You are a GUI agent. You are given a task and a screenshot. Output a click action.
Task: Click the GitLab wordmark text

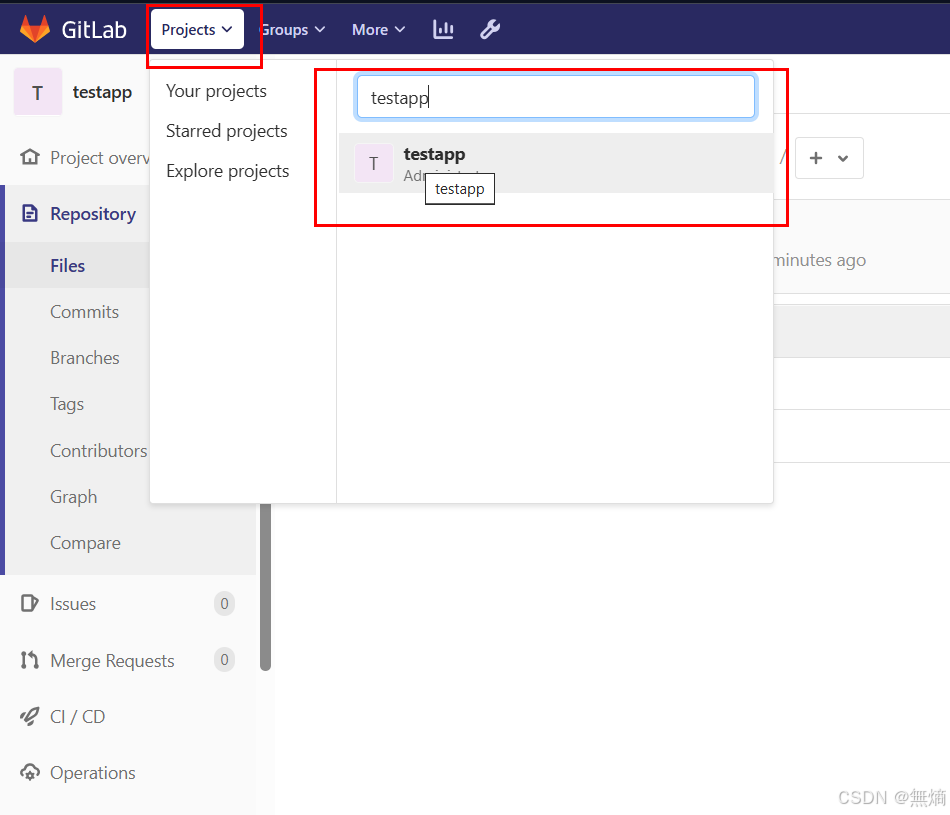(x=94, y=30)
